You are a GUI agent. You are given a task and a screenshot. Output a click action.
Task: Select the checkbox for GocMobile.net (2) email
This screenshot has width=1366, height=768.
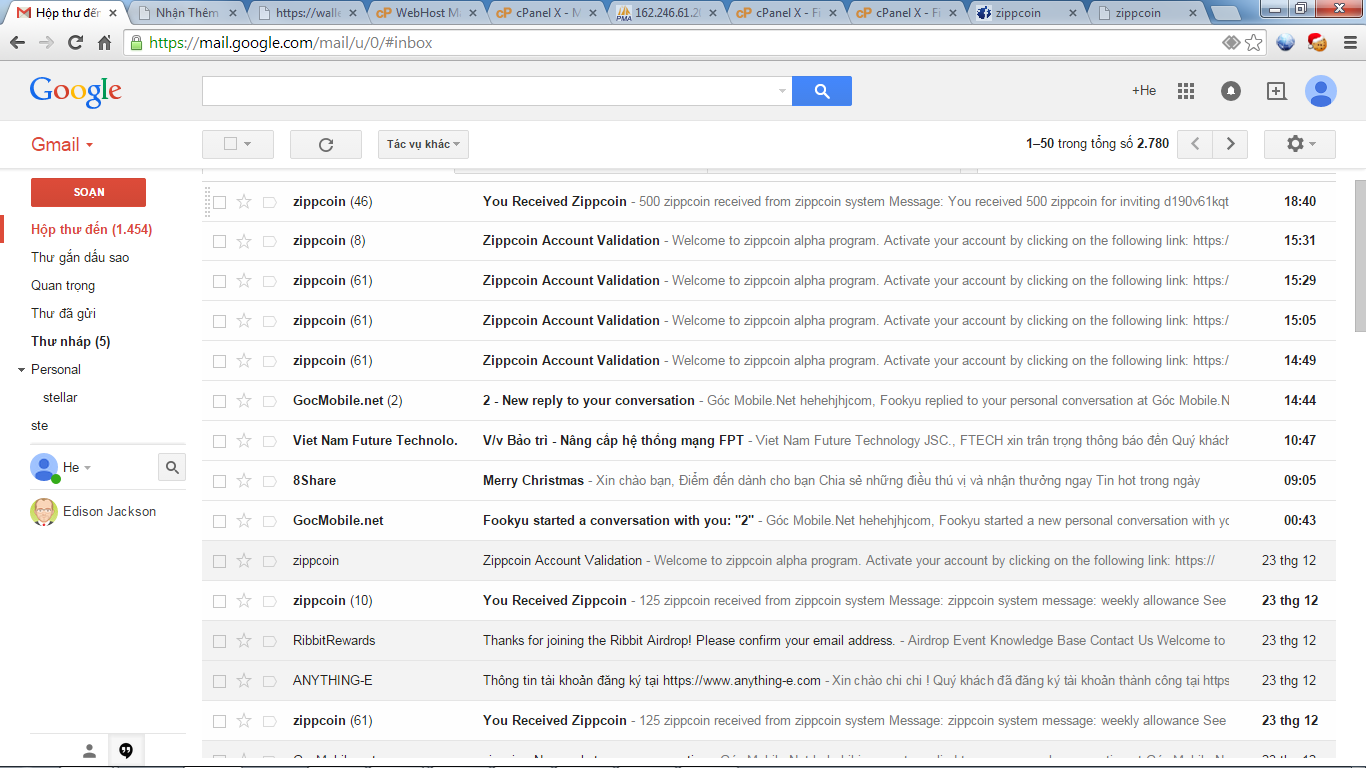219,401
